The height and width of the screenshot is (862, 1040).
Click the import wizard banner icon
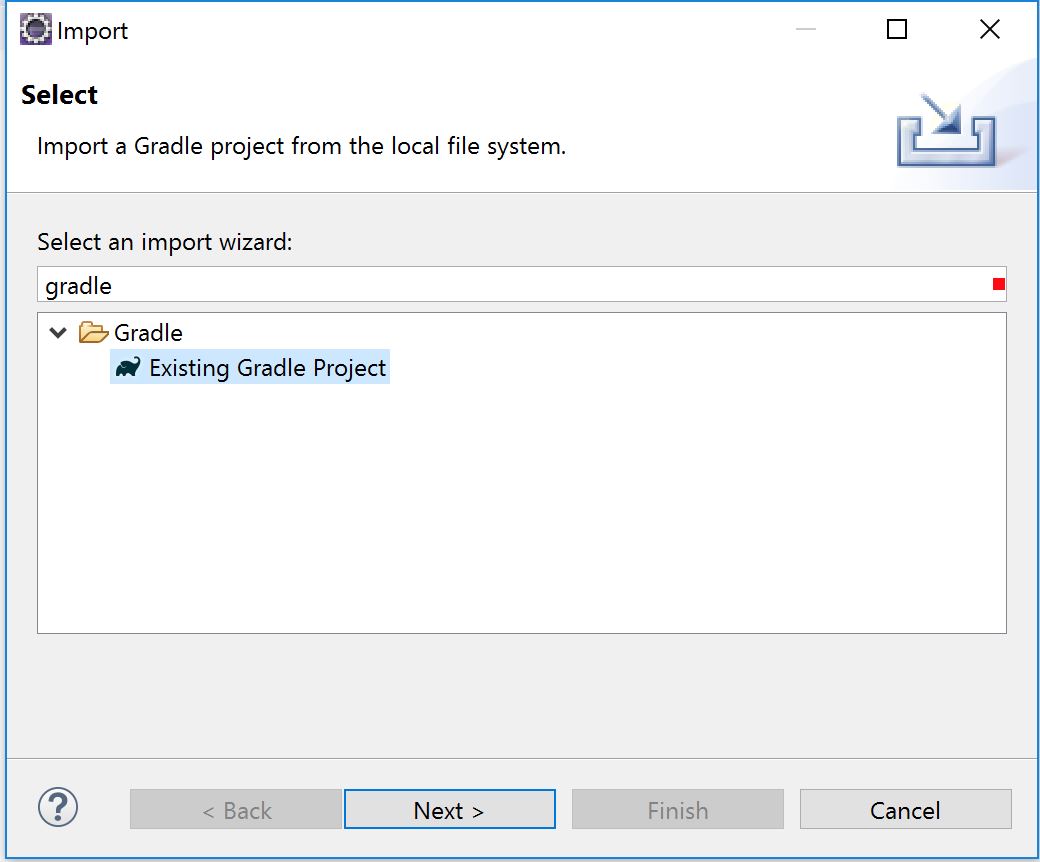pos(945,128)
